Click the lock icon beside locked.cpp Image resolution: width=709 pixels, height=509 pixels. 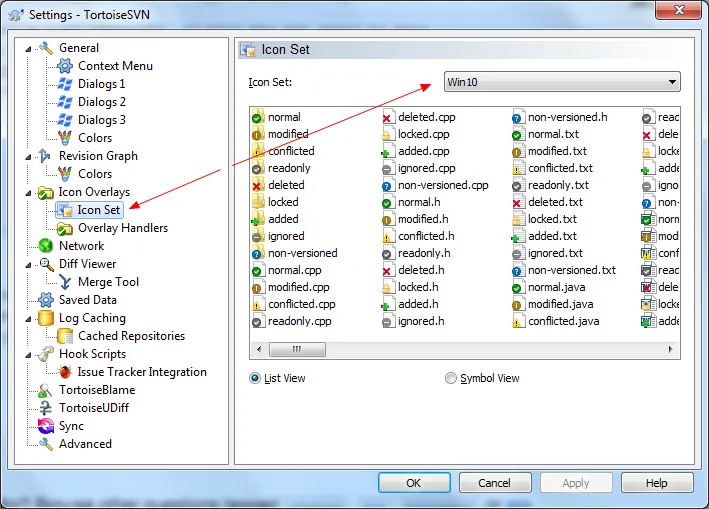(x=388, y=134)
